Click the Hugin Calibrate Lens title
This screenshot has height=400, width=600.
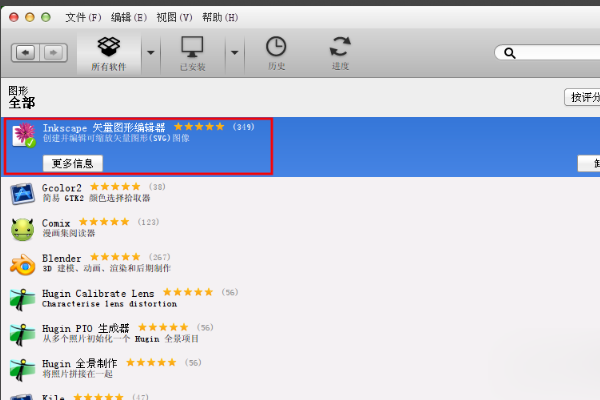pos(98,293)
